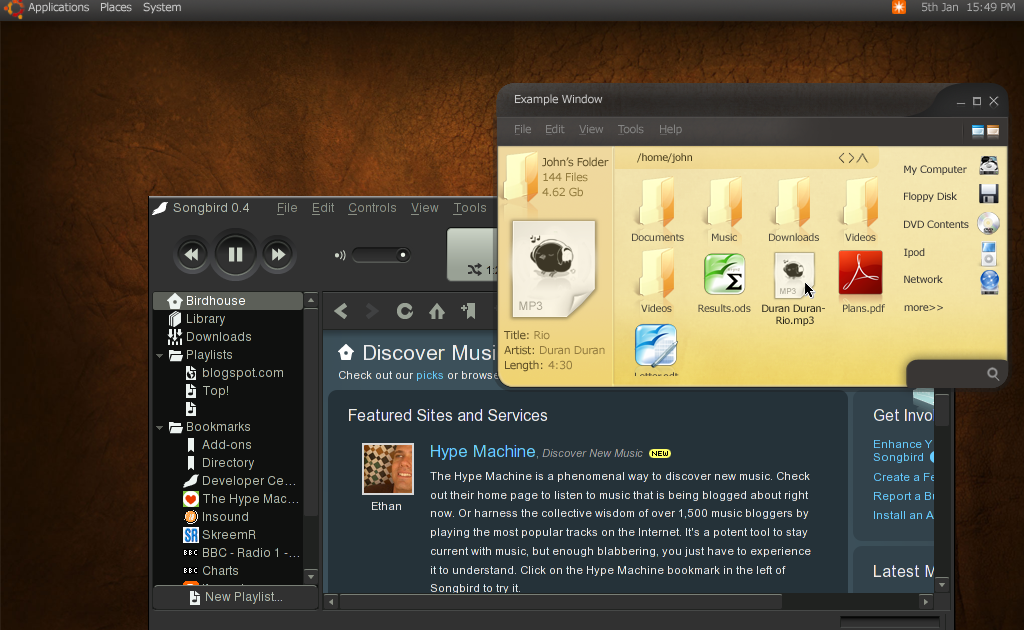This screenshot has width=1024, height=630.
Task: Open the Applications menu in top panel
Action: click(58, 8)
